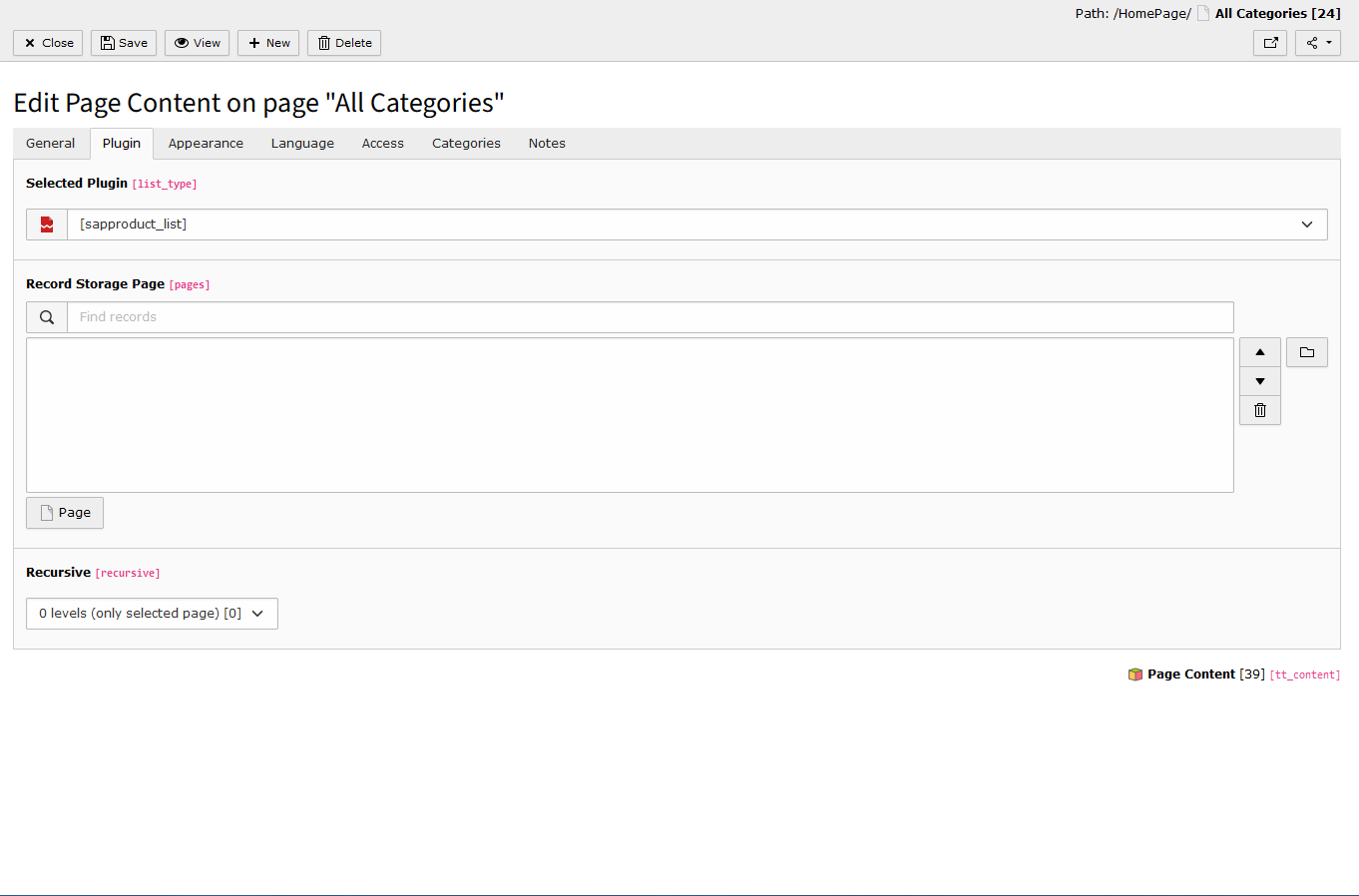Open the Appearance tab

coord(206,144)
